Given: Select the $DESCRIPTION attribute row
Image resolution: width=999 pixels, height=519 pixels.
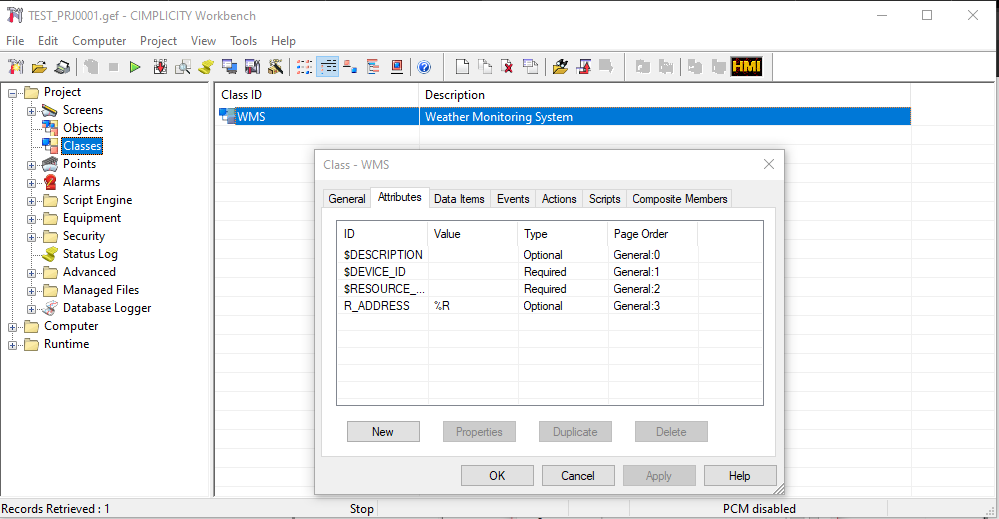Looking at the screenshot, I should click(x=549, y=255).
